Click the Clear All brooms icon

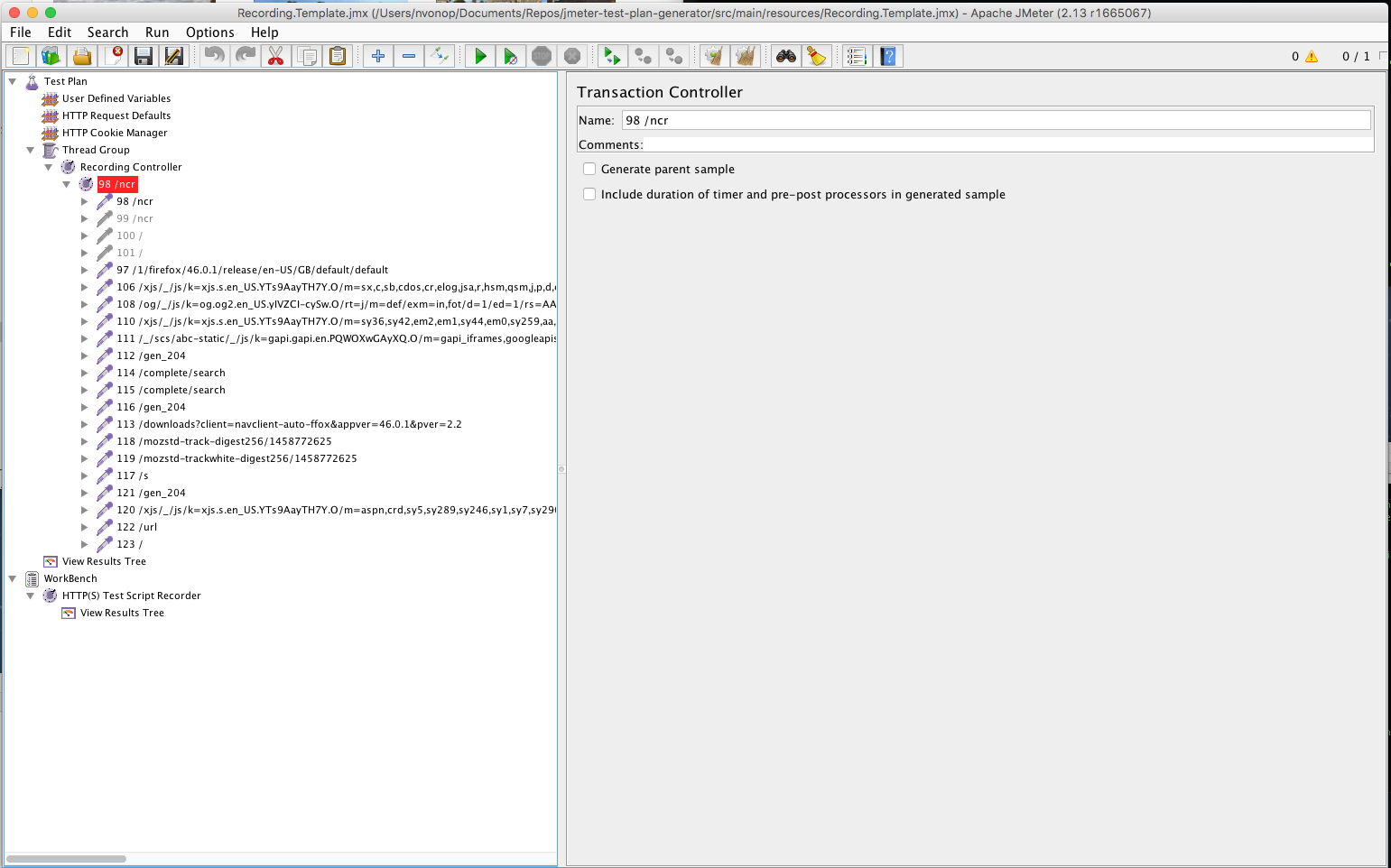tap(745, 56)
